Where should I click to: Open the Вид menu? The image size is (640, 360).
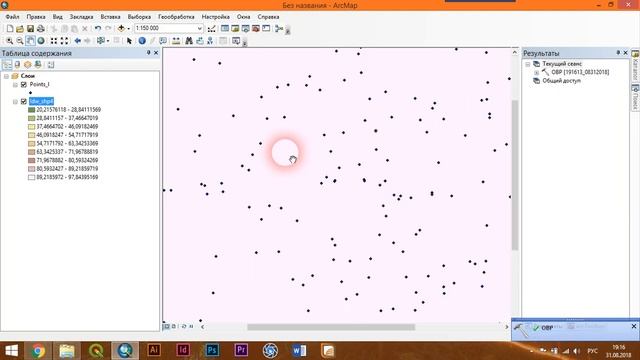(58, 17)
